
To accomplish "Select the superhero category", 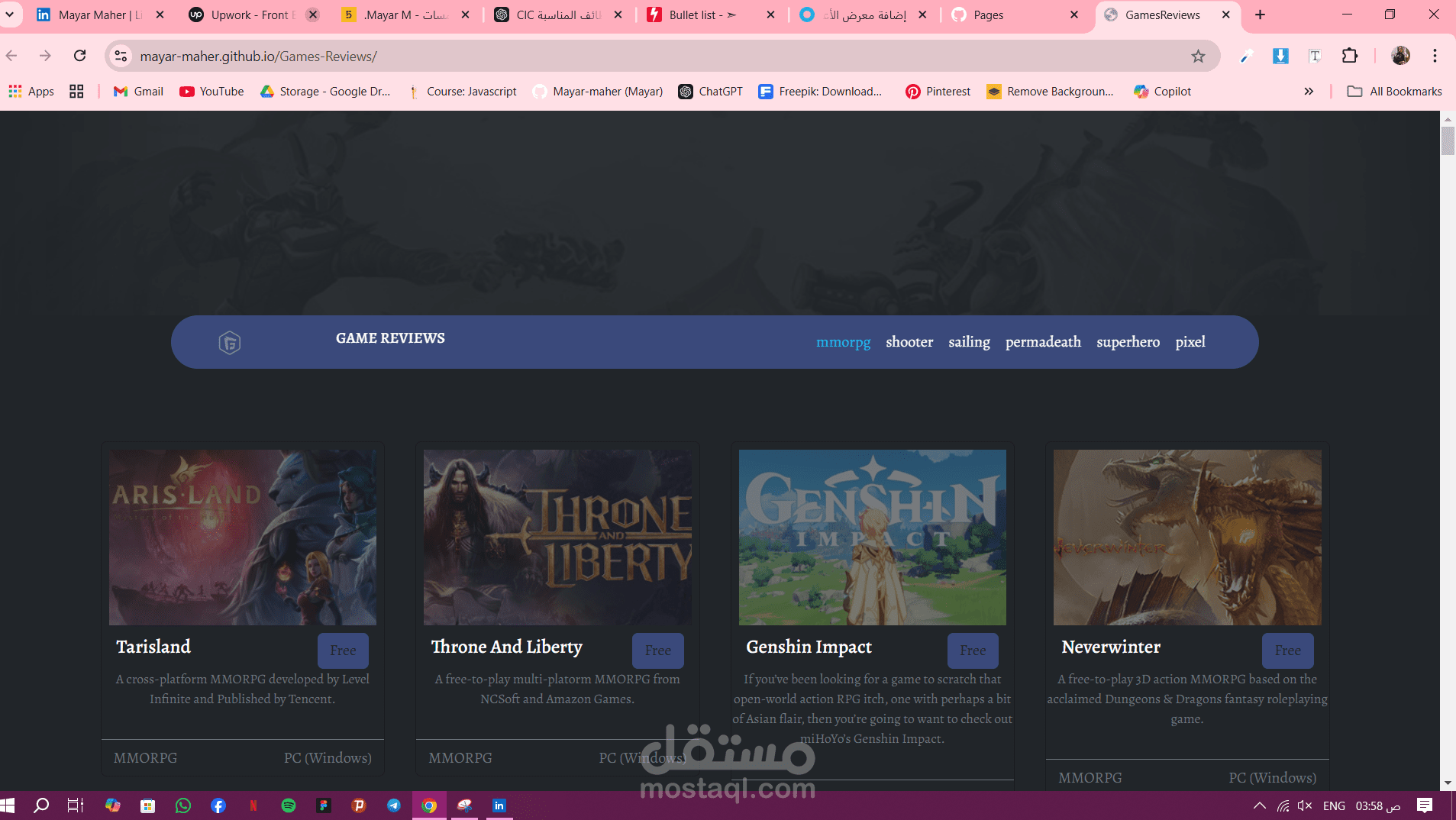I will [x=1128, y=342].
